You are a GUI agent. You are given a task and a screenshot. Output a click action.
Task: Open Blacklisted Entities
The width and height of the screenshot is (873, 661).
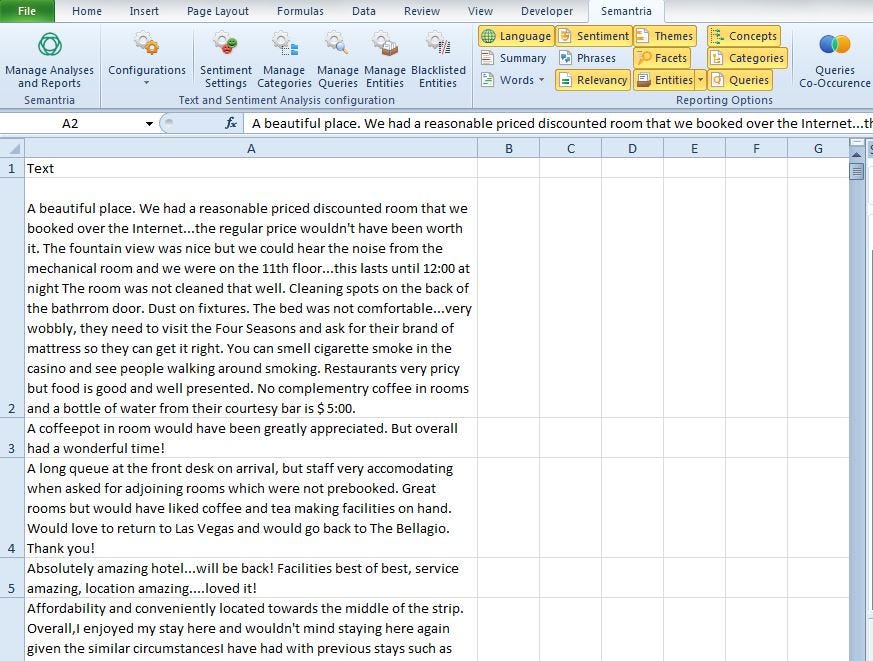point(438,58)
